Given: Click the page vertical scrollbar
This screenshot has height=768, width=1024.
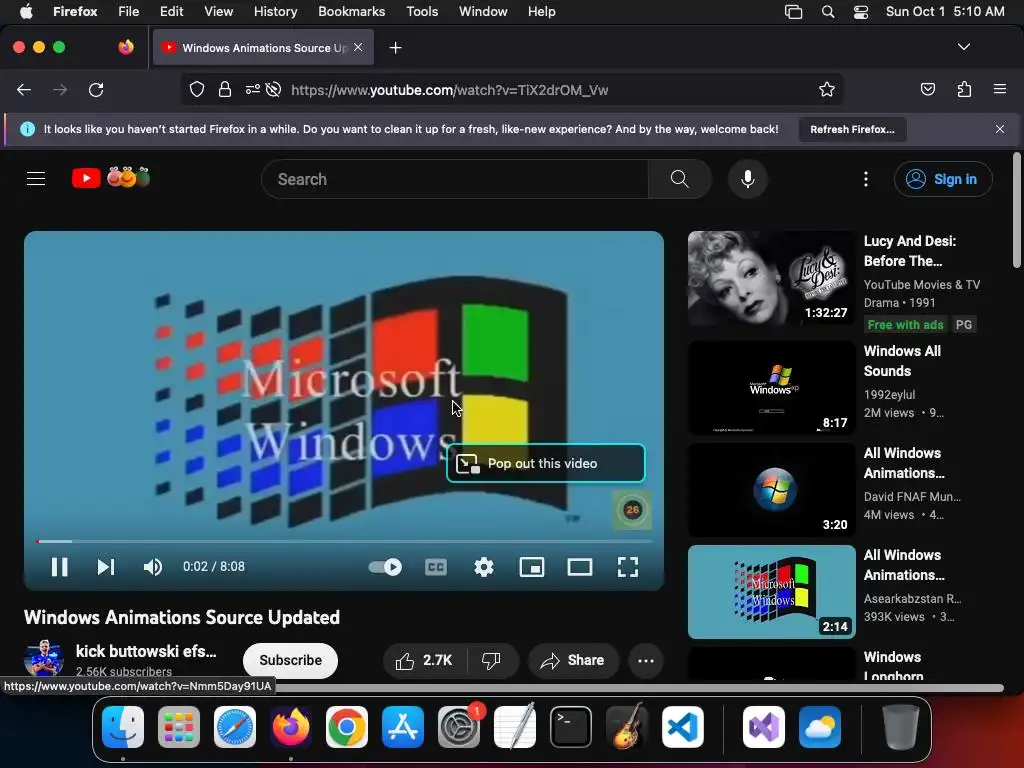Looking at the screenshot, I should [x=1016, y=210].
